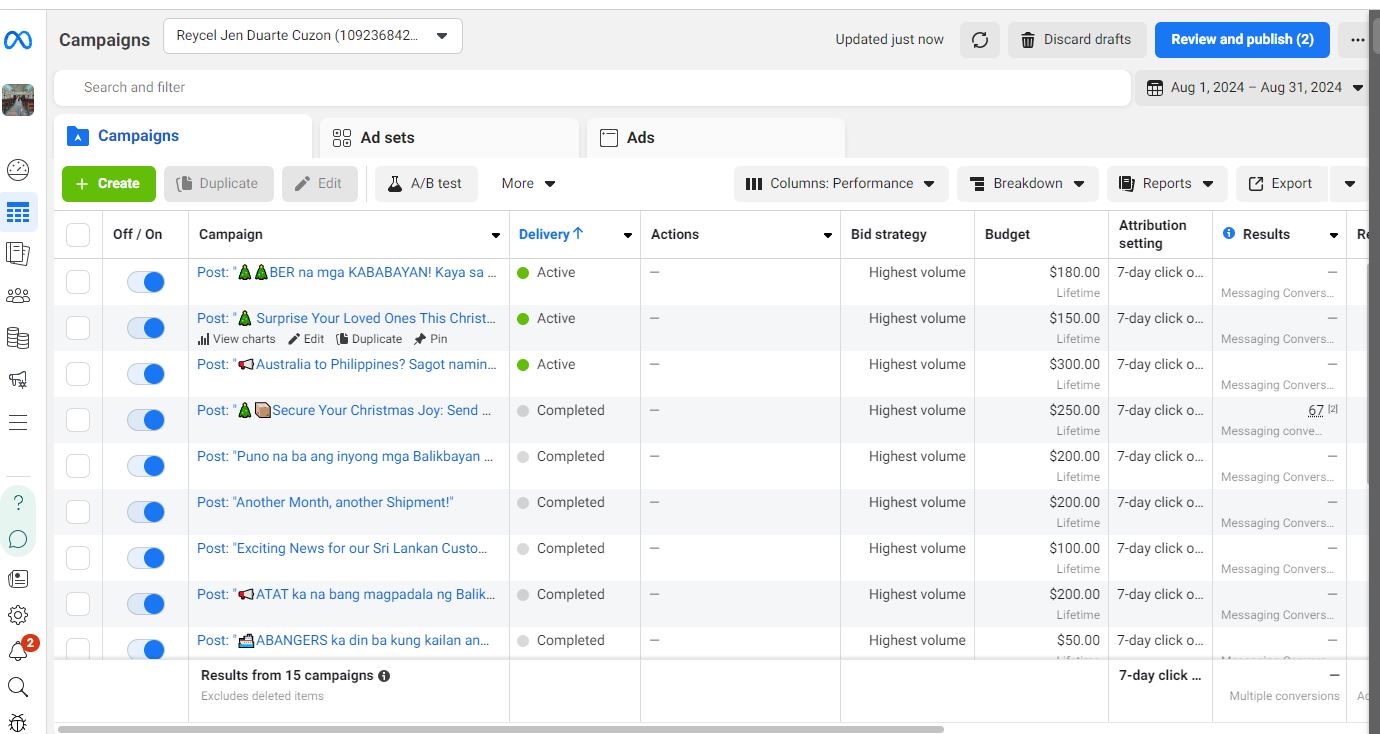Viewport: 1380px width, 734px height.
Task: Open the Settings gear icon
Action: 18,615
